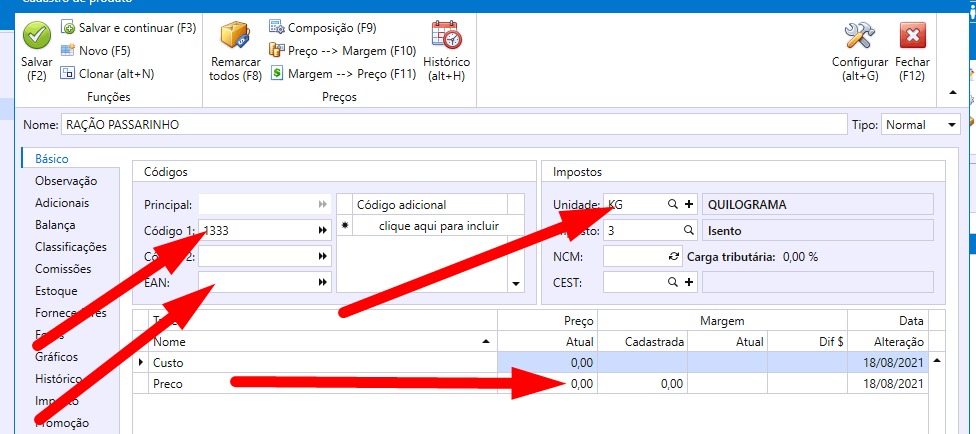Open Composição (F9)
The image size is (976, 434).
click(323, 28)
